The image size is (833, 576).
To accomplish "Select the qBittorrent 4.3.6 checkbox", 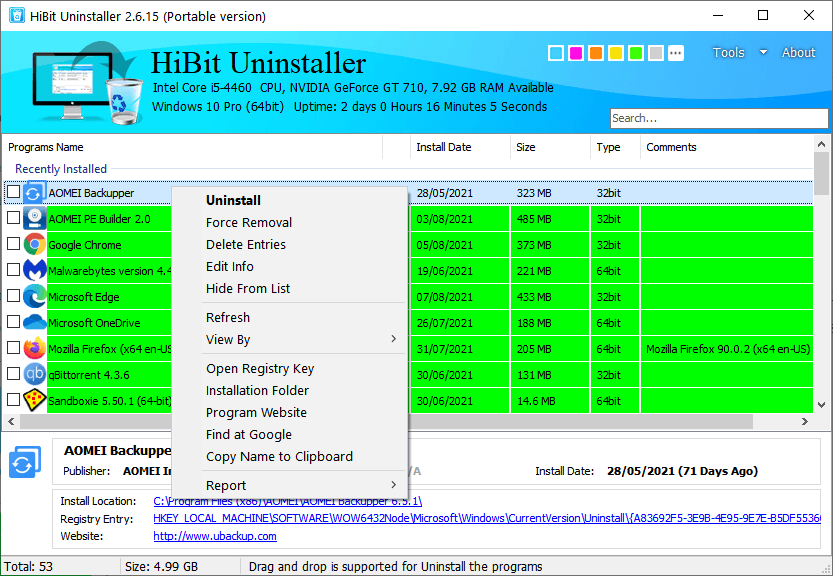I will click(x=13, y=374).
